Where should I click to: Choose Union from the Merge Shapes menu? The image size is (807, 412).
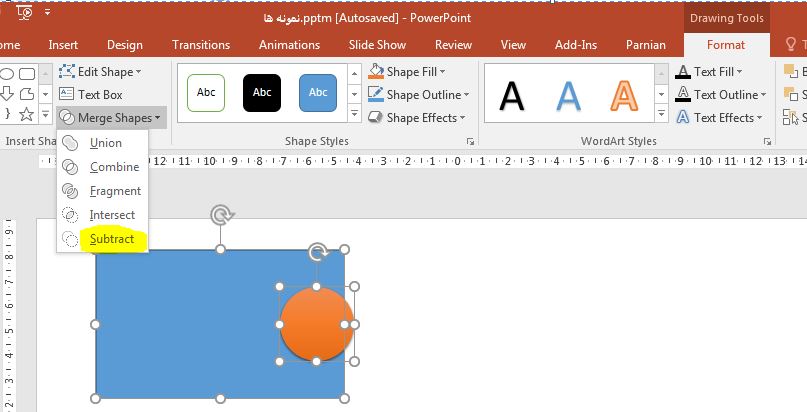(x=102, y=143)
